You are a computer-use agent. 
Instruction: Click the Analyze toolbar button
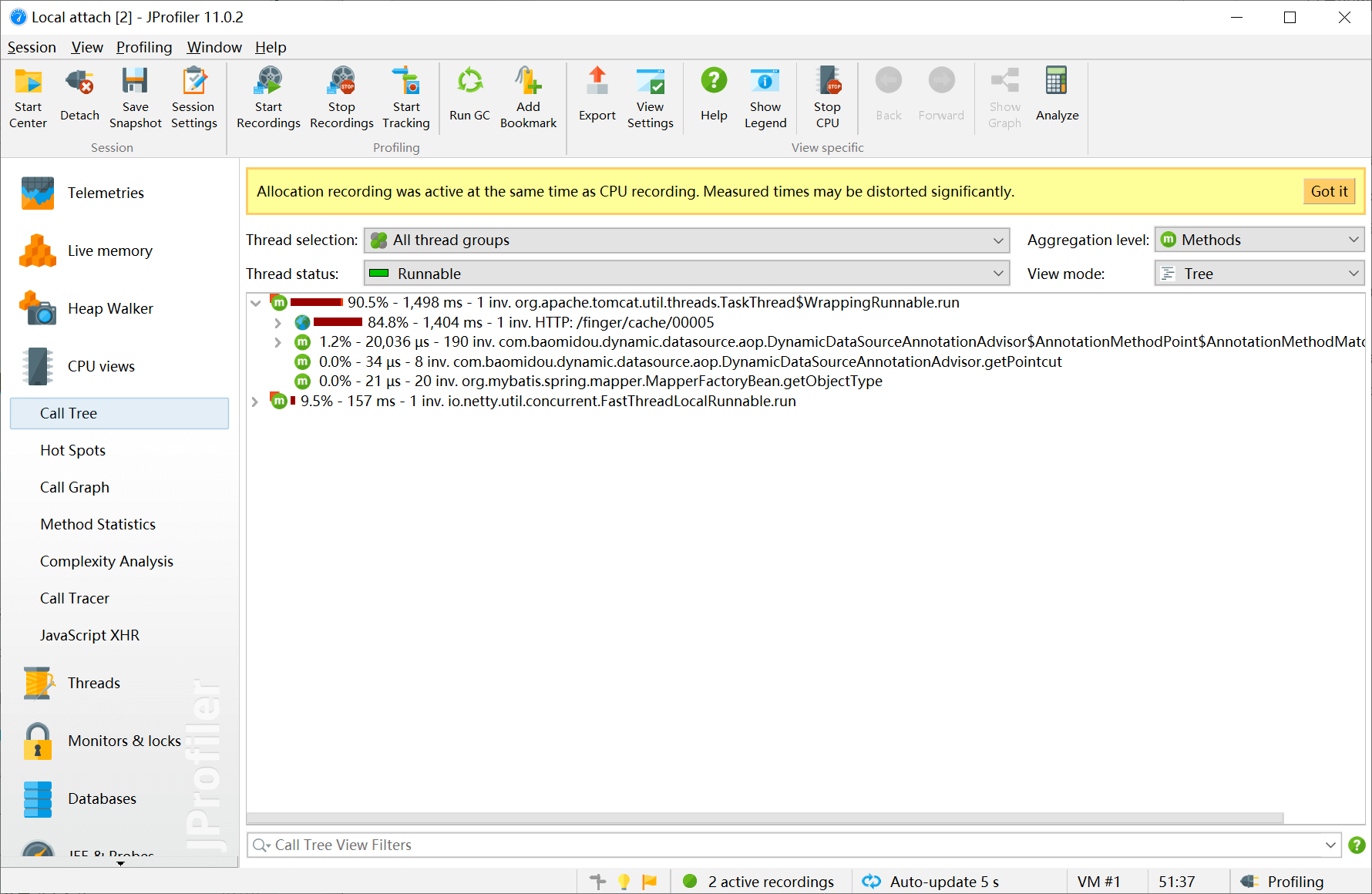point(1057,99)
